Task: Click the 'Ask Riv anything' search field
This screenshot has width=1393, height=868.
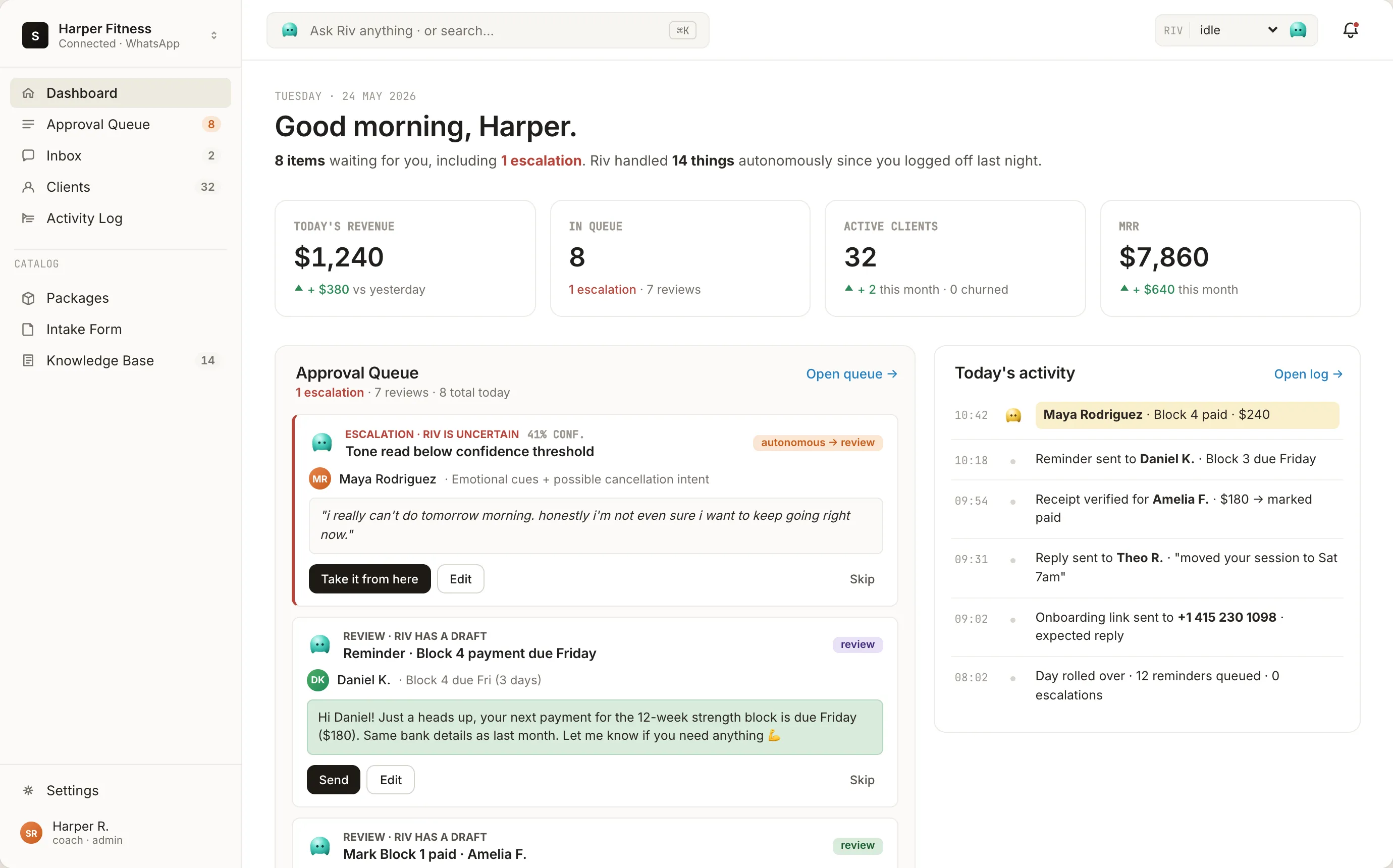Action: pos(488,30)
